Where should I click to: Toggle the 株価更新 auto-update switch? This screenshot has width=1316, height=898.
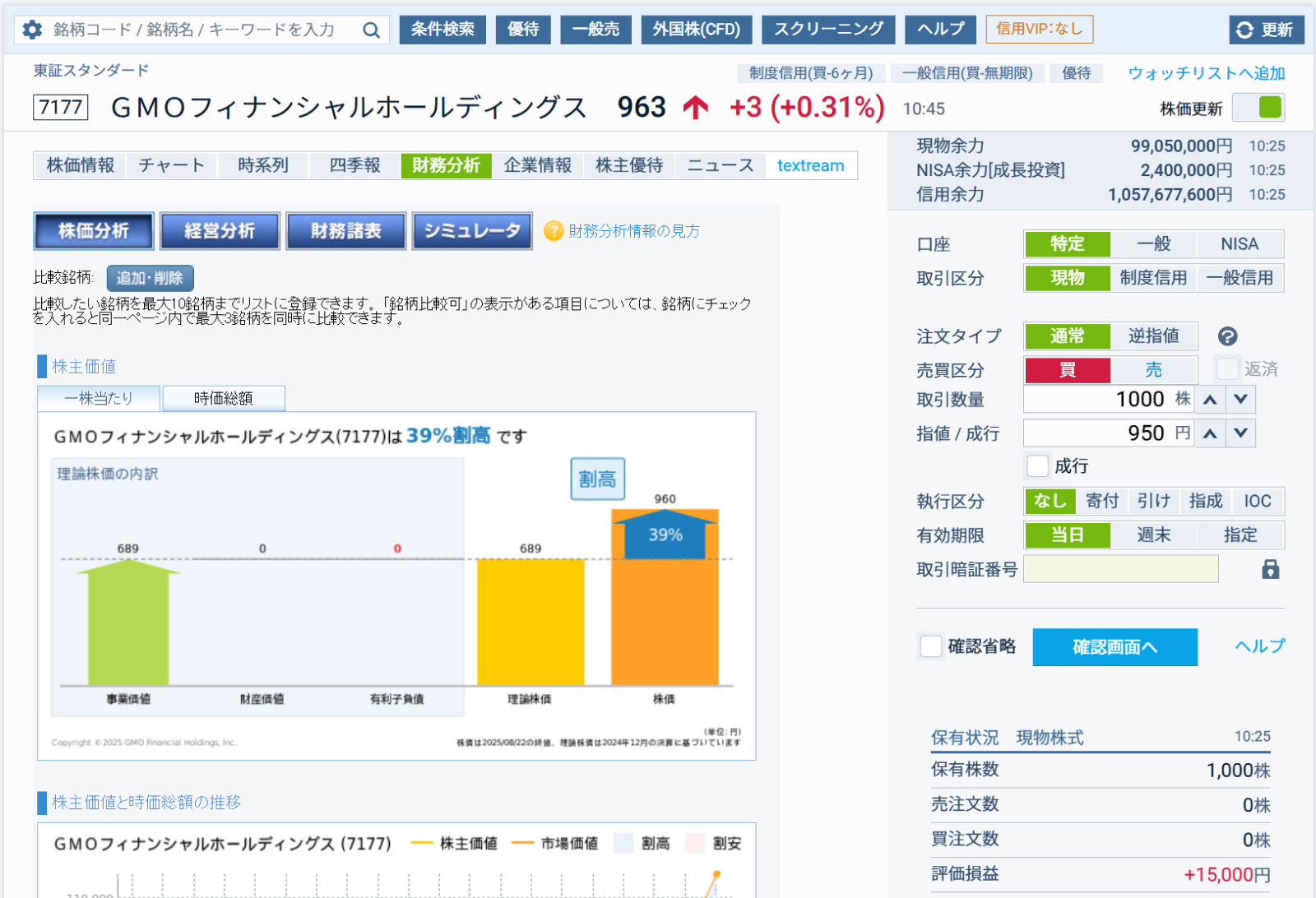[x=1258, y=108]
